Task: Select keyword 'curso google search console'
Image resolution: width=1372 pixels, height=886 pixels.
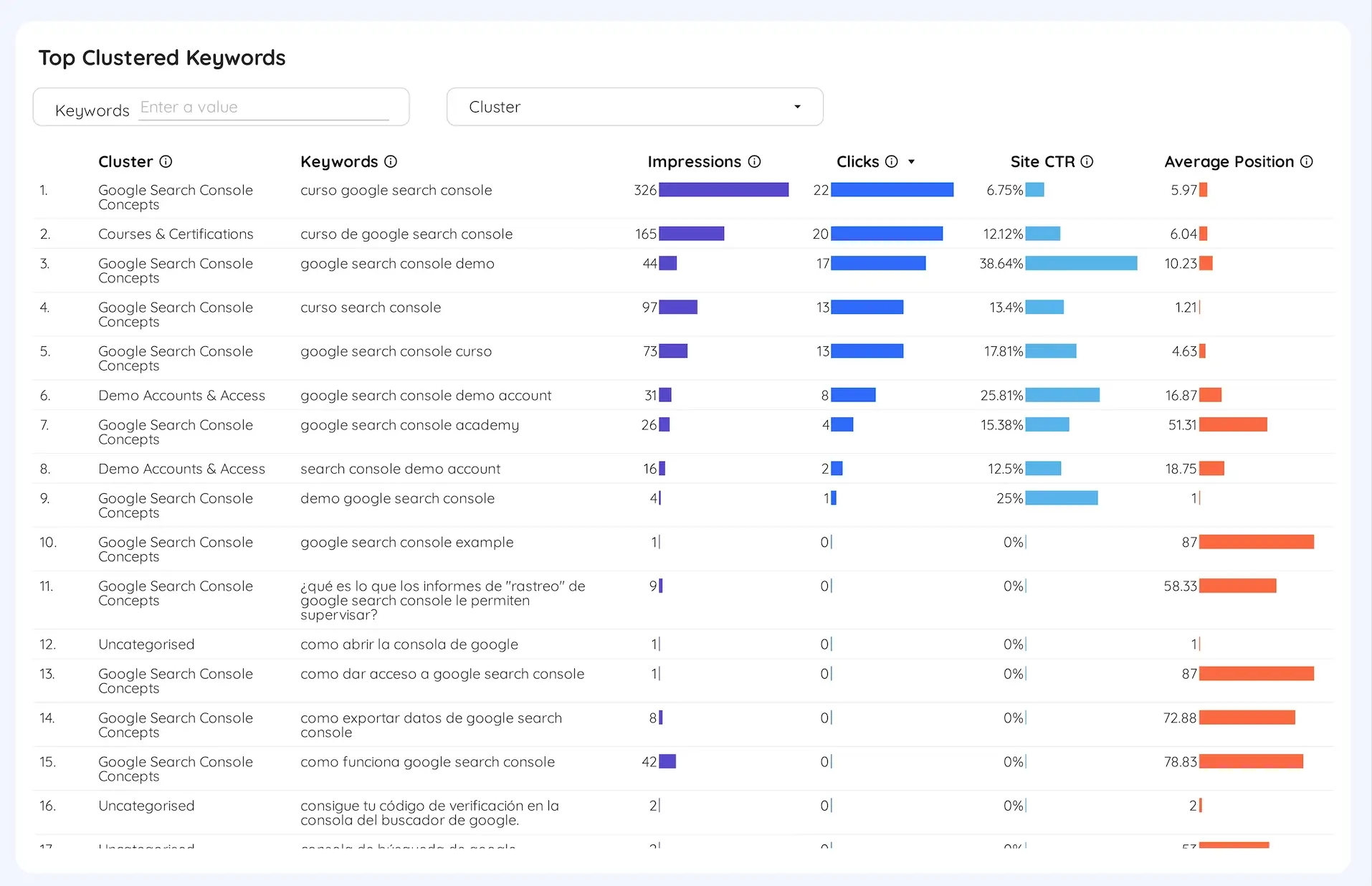Action: point(396,191)
